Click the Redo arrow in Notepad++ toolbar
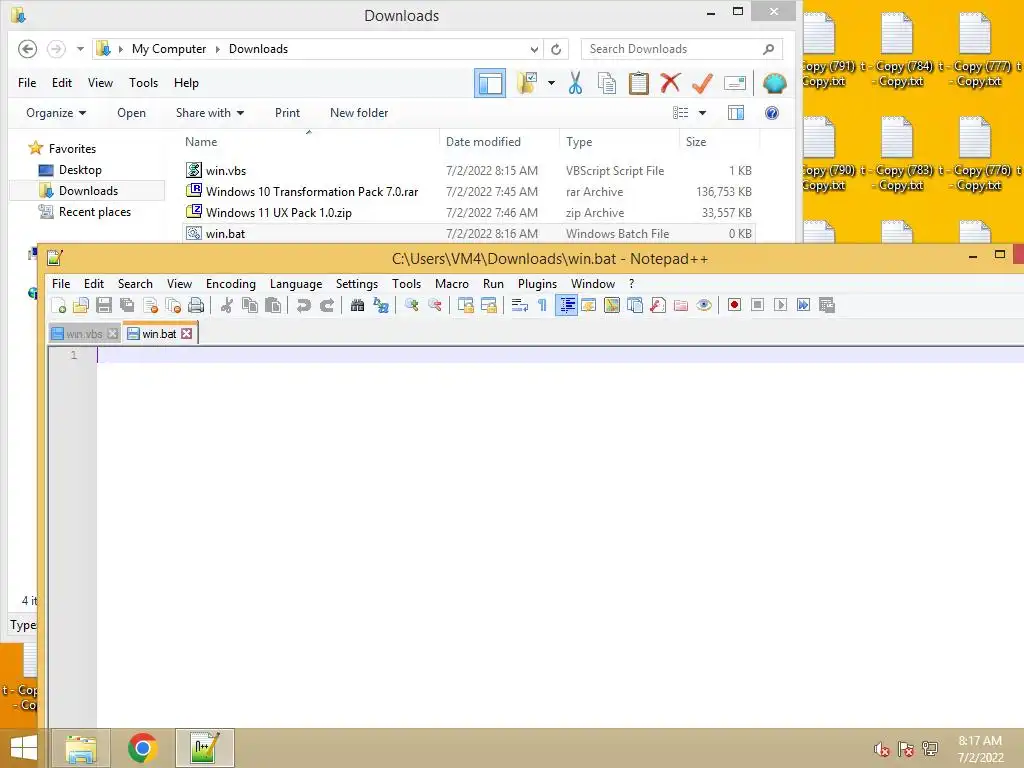This screenshot has width=1024, height=768. click(327, 305)
